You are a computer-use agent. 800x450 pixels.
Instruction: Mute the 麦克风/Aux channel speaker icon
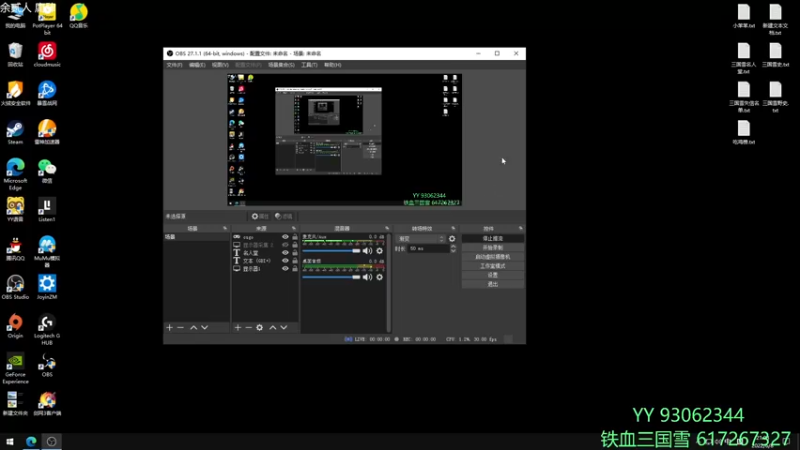click(x=367, y=251)
